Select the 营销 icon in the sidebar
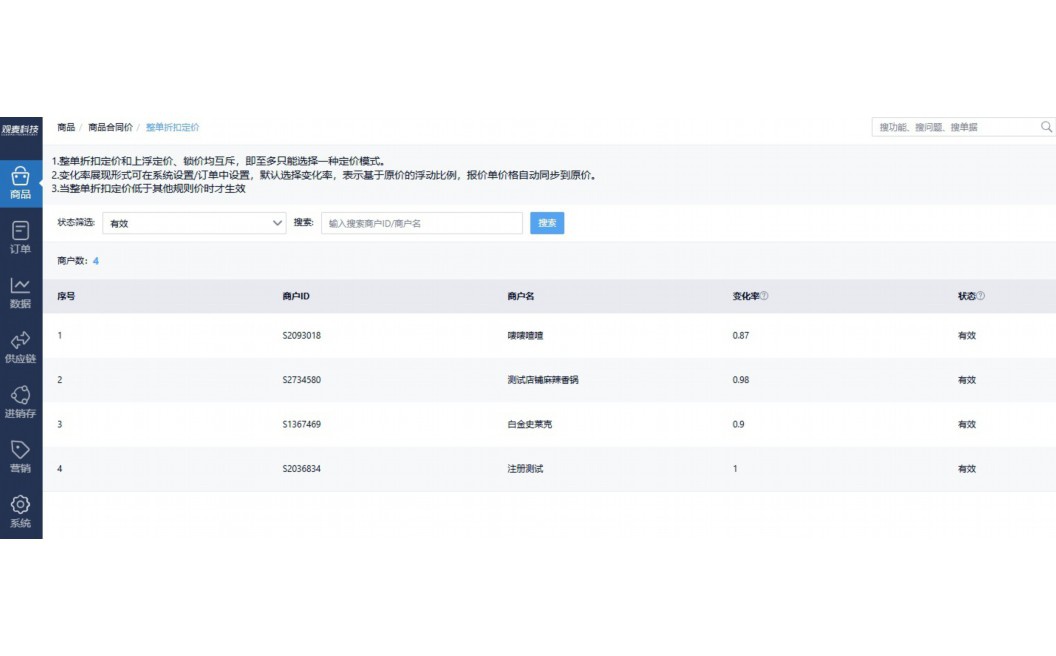1056x656 pixels. click(x=20, y=454)
